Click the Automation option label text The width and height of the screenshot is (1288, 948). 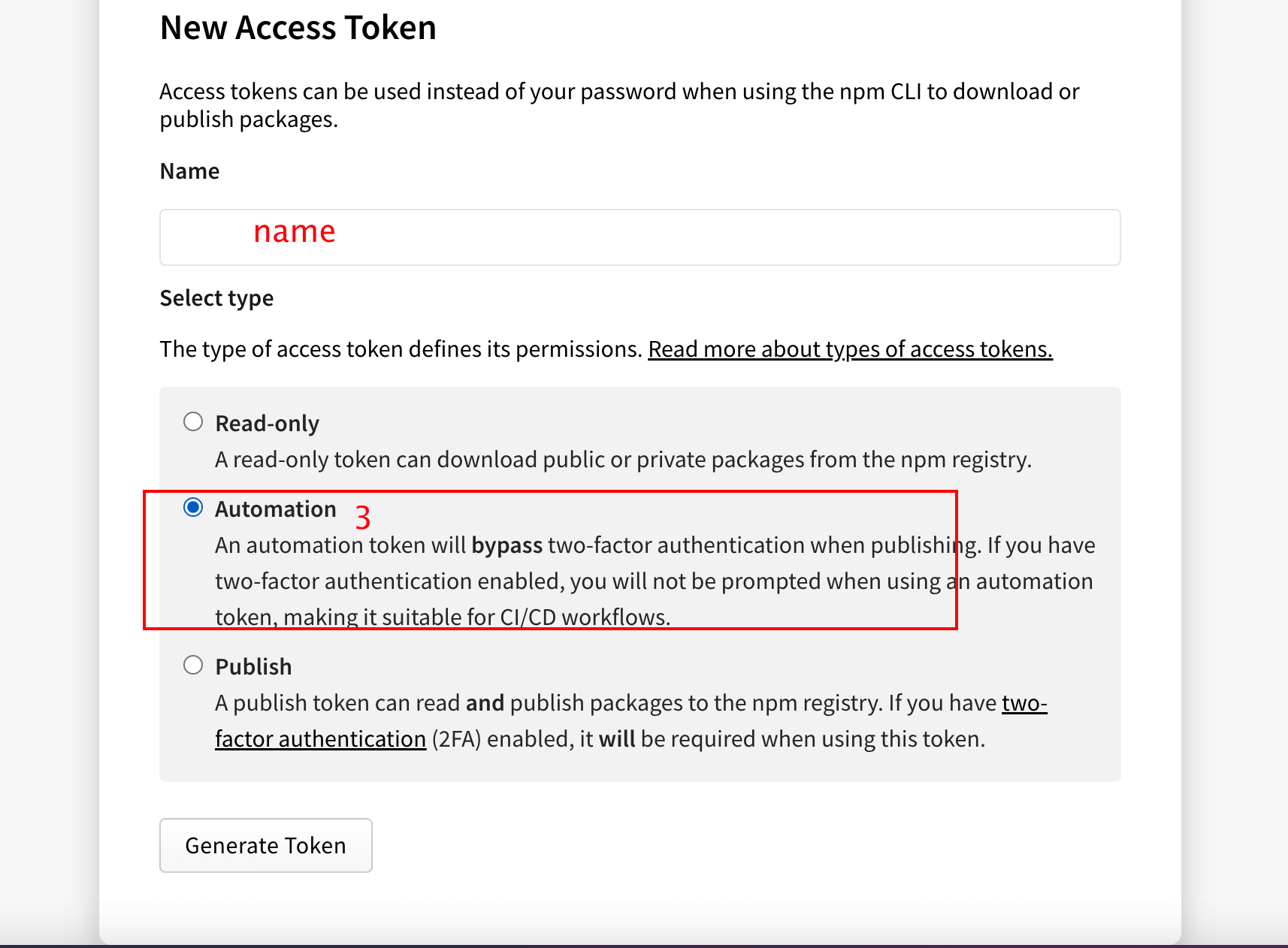pyautogui.click(x=276, y=509)
